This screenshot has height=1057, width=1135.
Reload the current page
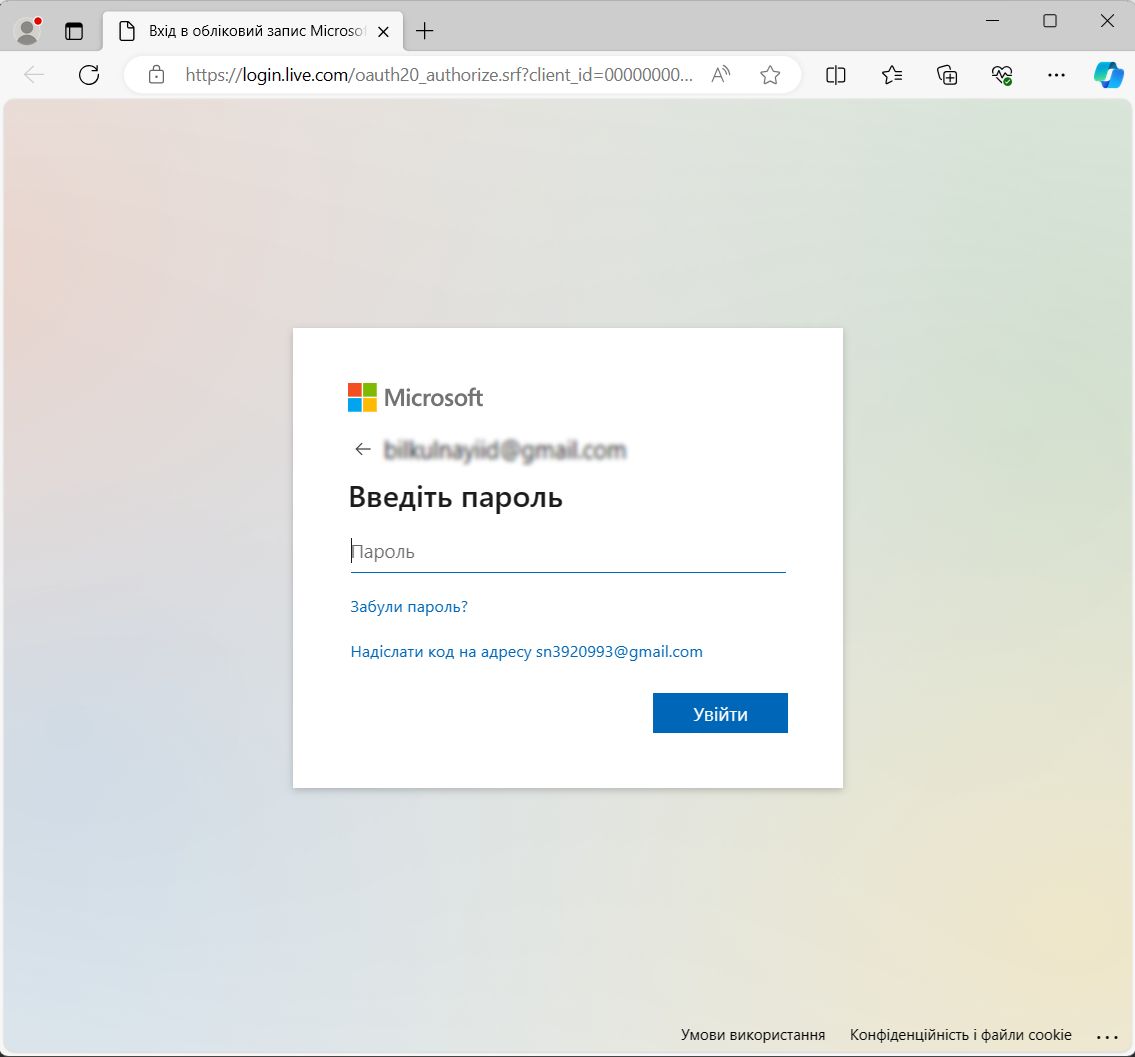(88, 74)
